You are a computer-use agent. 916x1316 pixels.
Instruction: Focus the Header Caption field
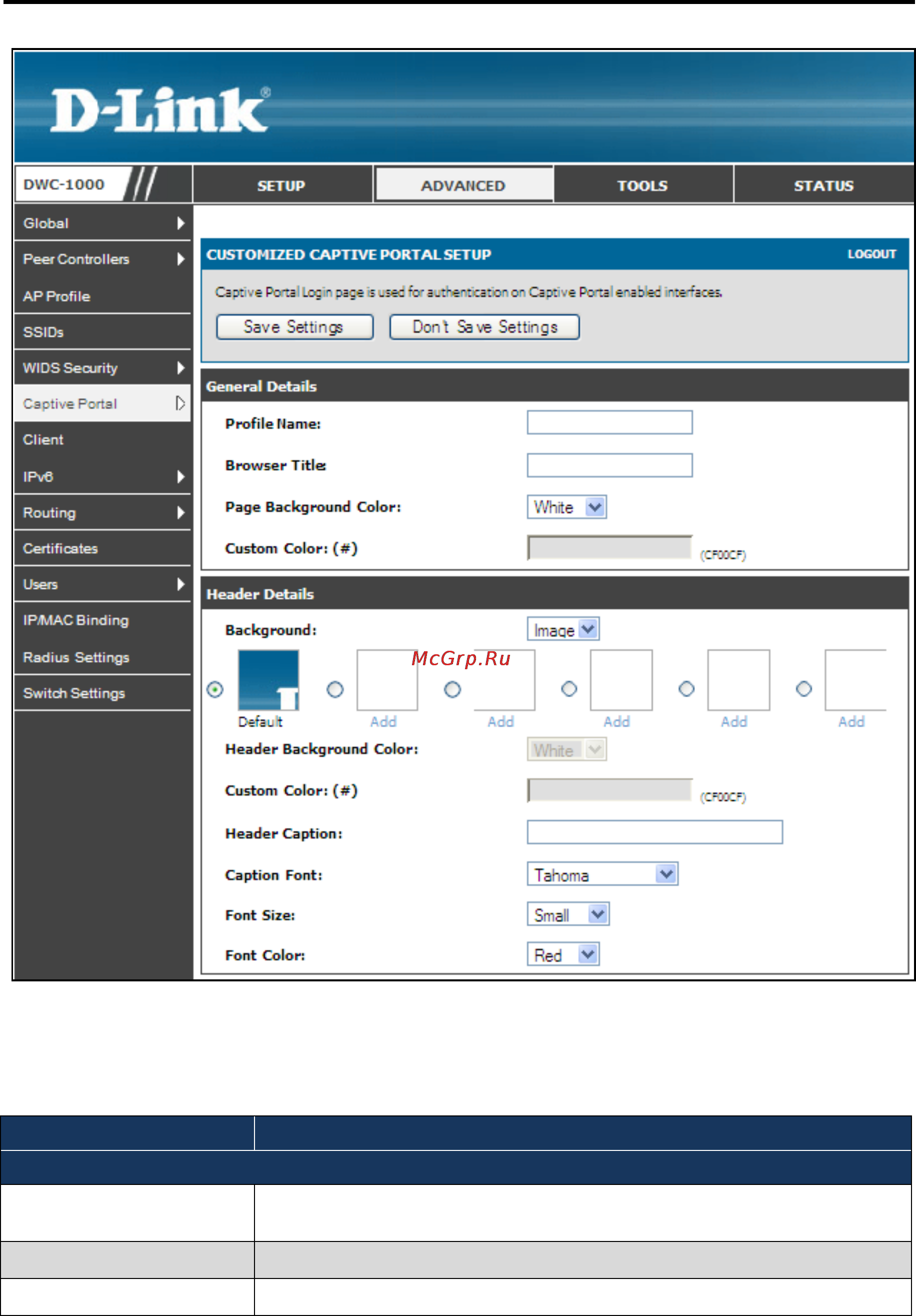tap(655, 832)
